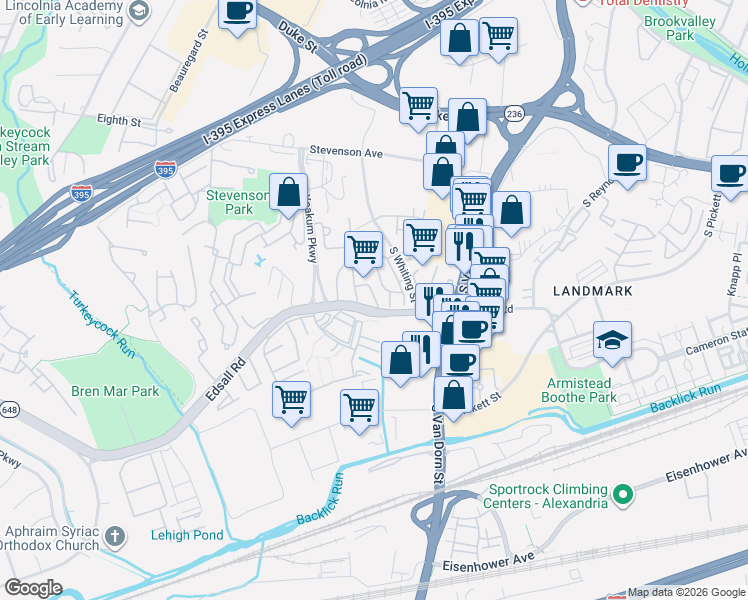748x600 pixels.
Task: Open the grocery cart marker west of S Whiting St
Action: 364,251
